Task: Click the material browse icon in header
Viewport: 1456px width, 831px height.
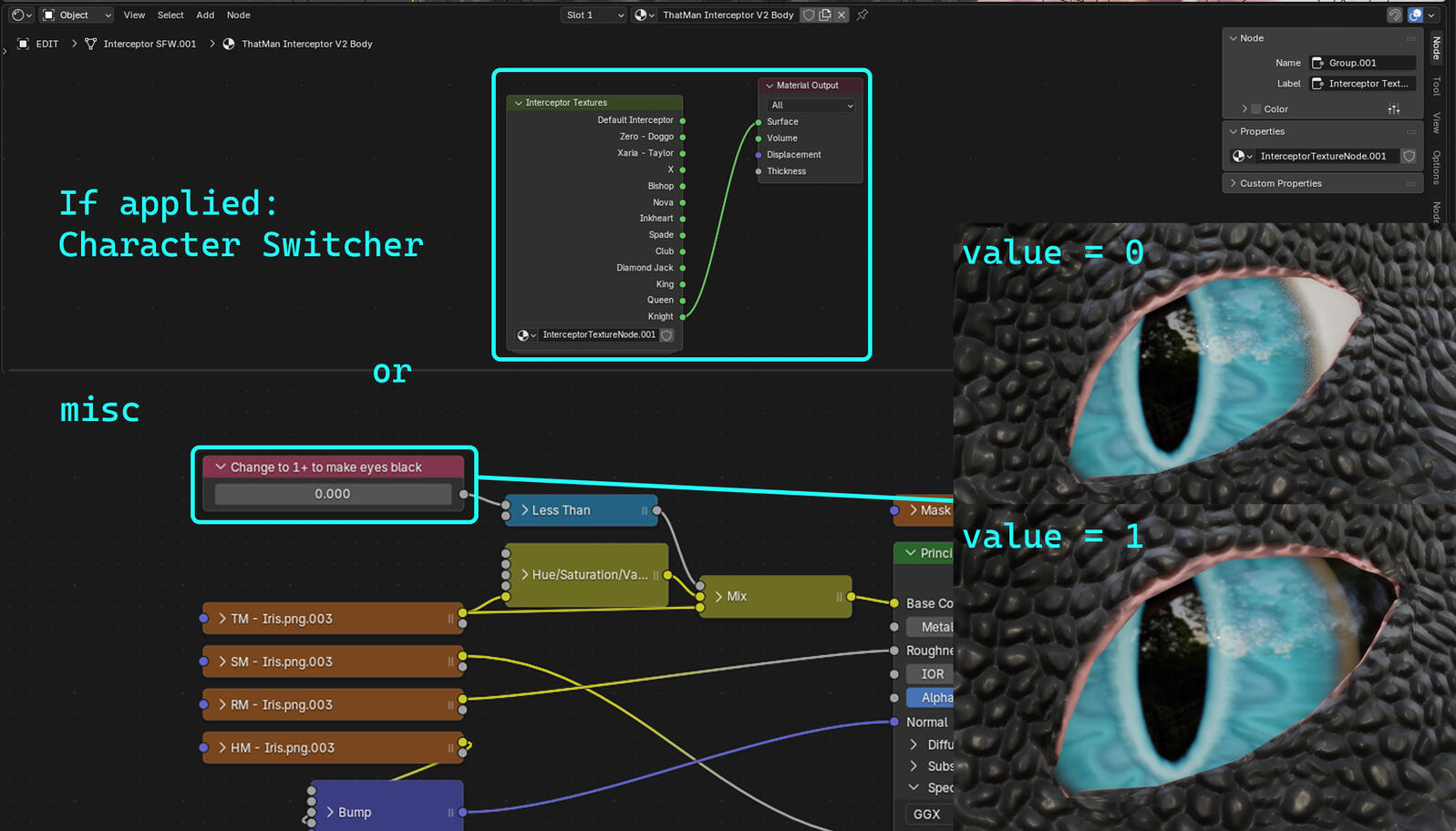Action: (x=645, y=15)
